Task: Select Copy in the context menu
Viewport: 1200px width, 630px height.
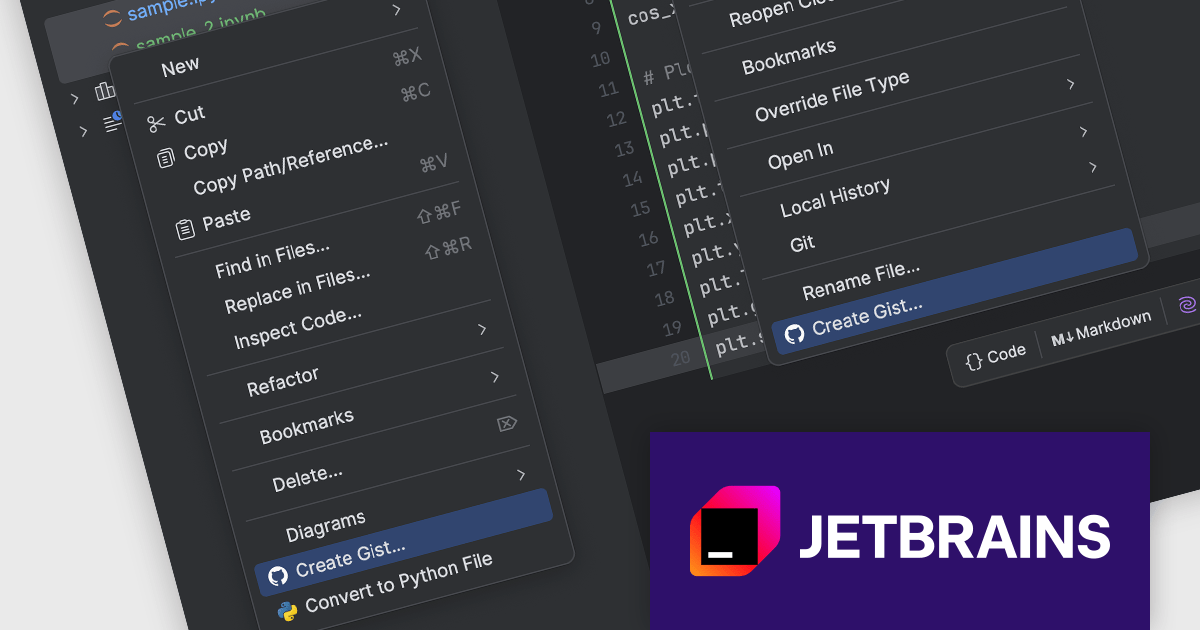Action: [206, 150]
